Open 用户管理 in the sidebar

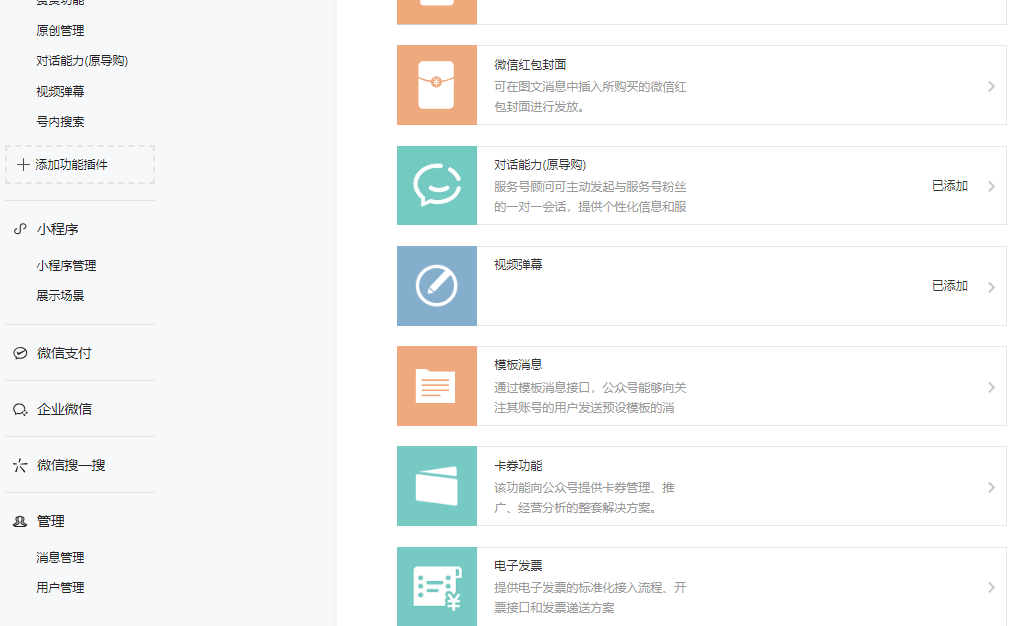pyautogui.click(x=60, y=588)
